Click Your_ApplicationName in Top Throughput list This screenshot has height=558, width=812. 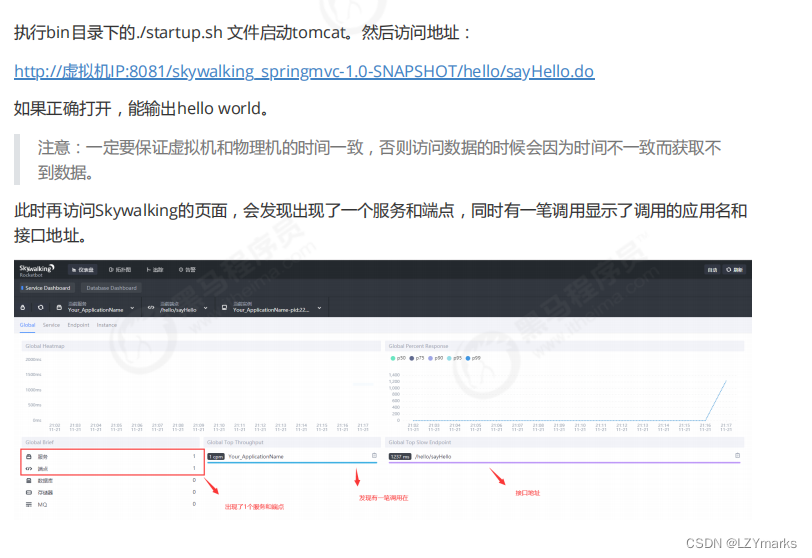256,457
